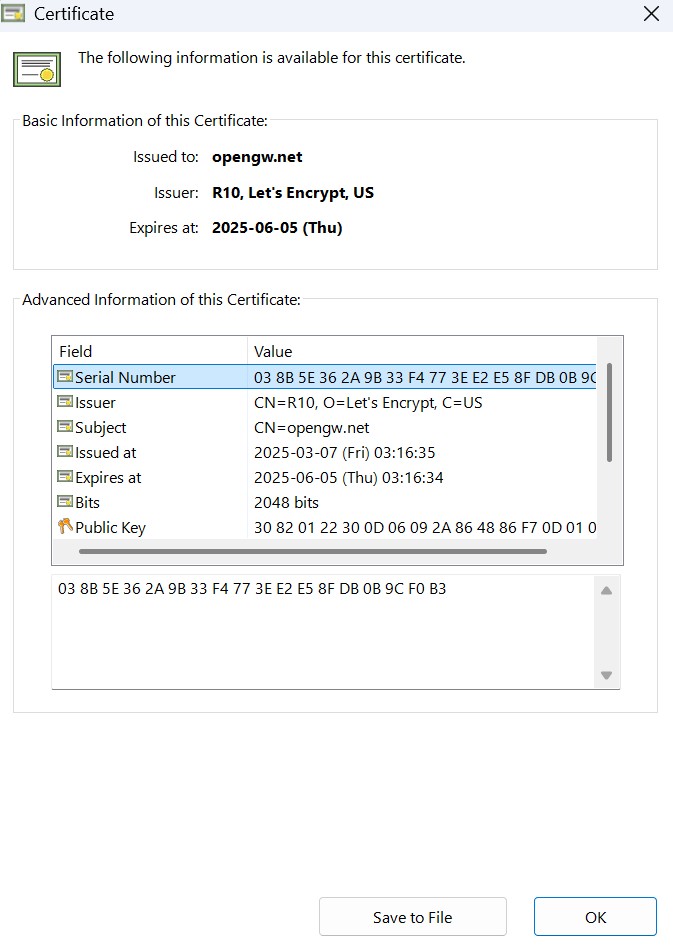Click the bold R10, Let's Encrypt, US issuer
This screenshot has height=949, width=673.
click(x=293, y=192)
